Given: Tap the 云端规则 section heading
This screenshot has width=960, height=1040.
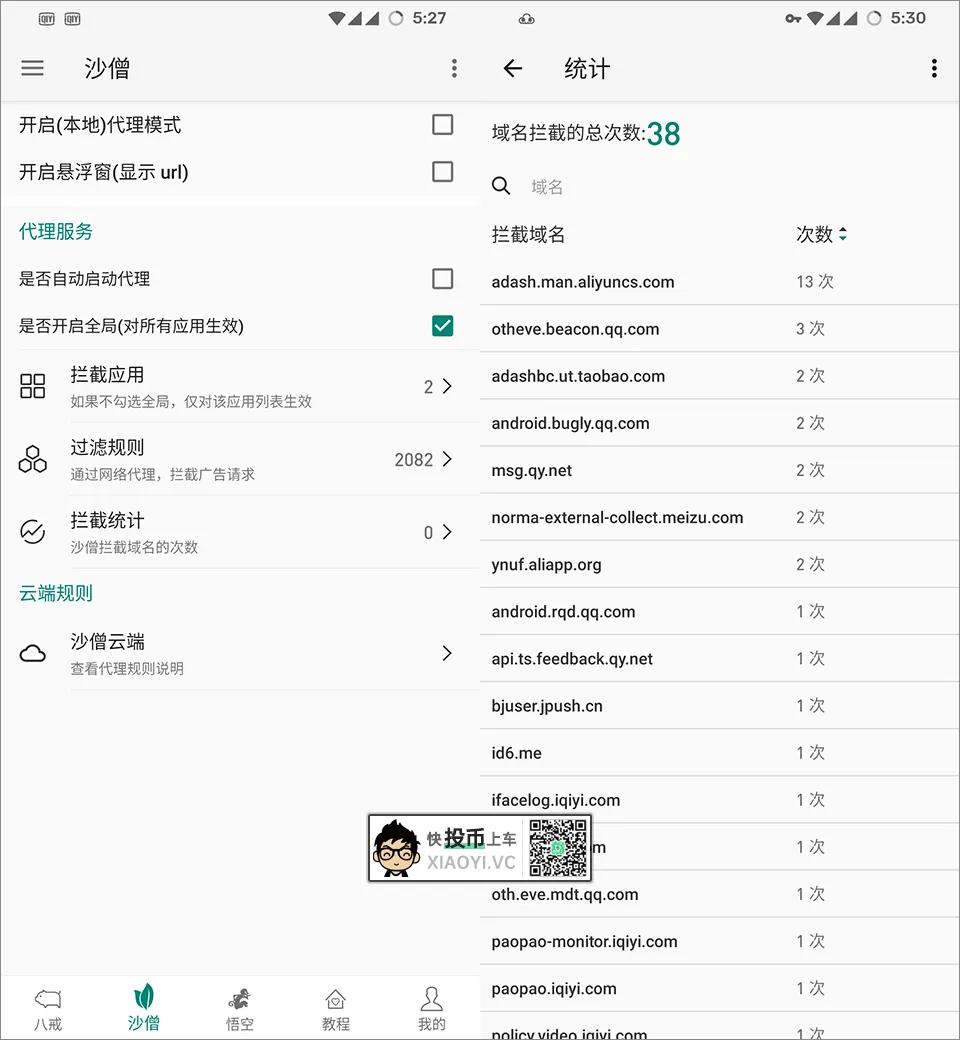Looking at the screenshot, I should (56, 593).
